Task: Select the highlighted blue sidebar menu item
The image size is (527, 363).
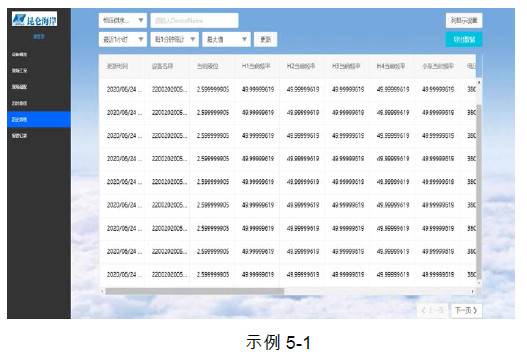Action: [39, 120]
